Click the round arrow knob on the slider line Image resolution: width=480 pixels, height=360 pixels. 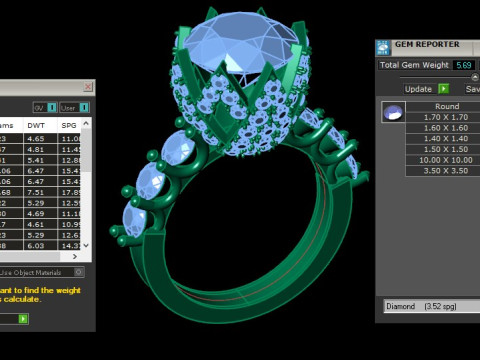coord(475,77)
